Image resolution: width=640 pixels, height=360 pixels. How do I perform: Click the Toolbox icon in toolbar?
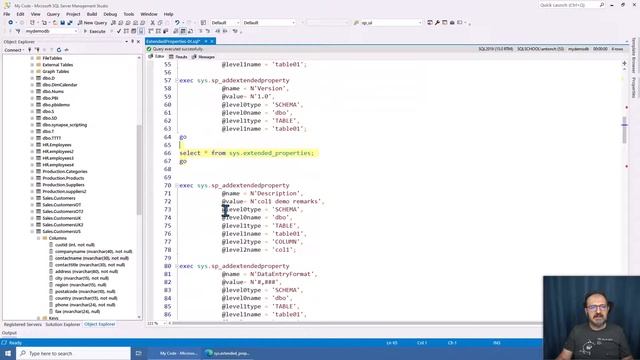pos(452,23)
